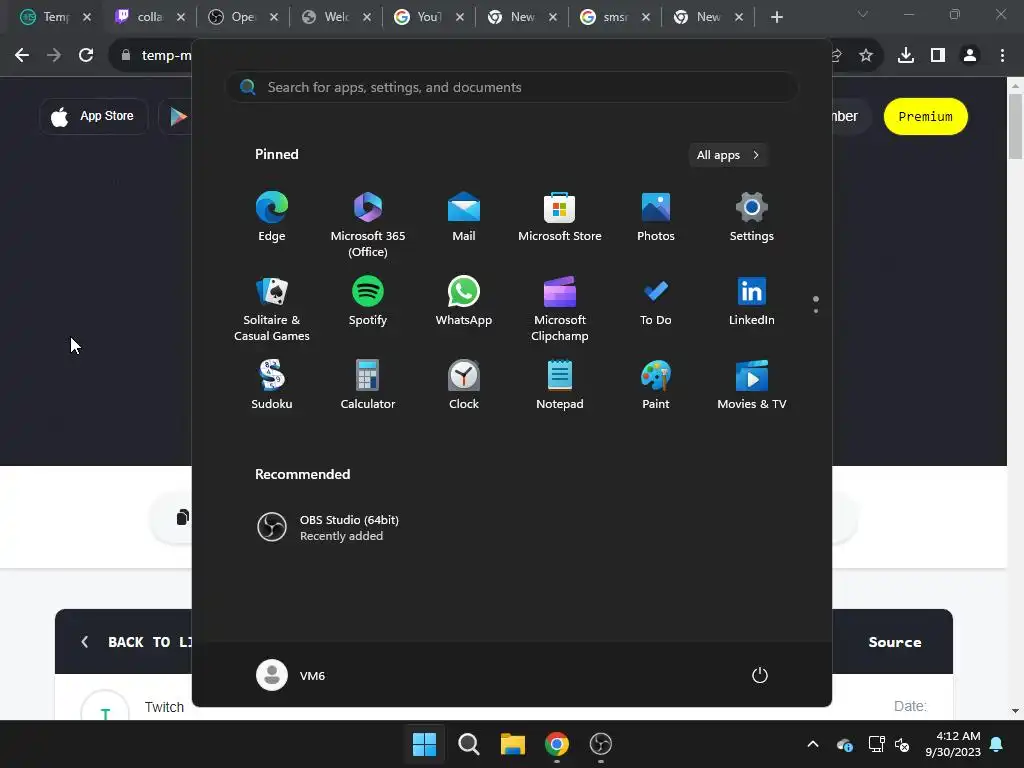
Task: Open WhatsApp from Start menu
Action: 464,301
